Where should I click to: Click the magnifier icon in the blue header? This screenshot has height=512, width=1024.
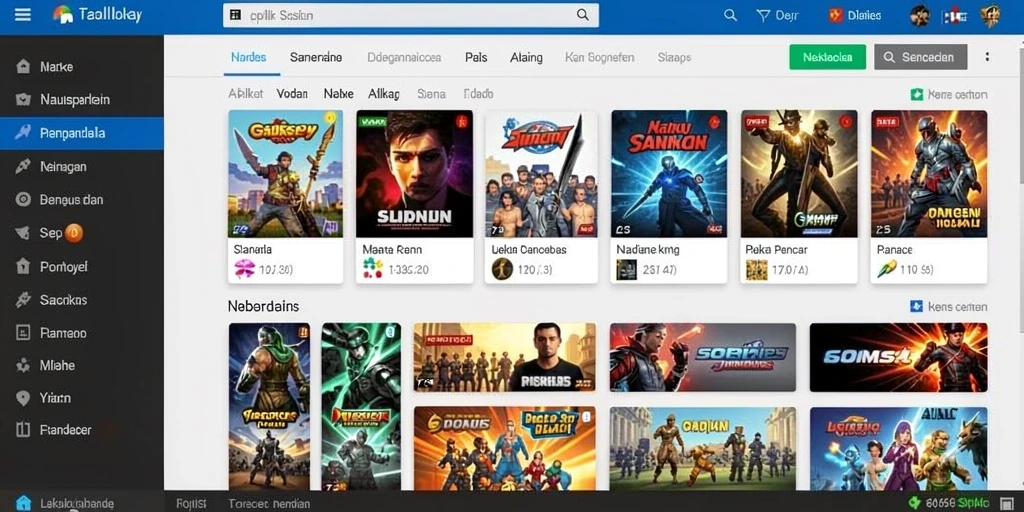730,16
